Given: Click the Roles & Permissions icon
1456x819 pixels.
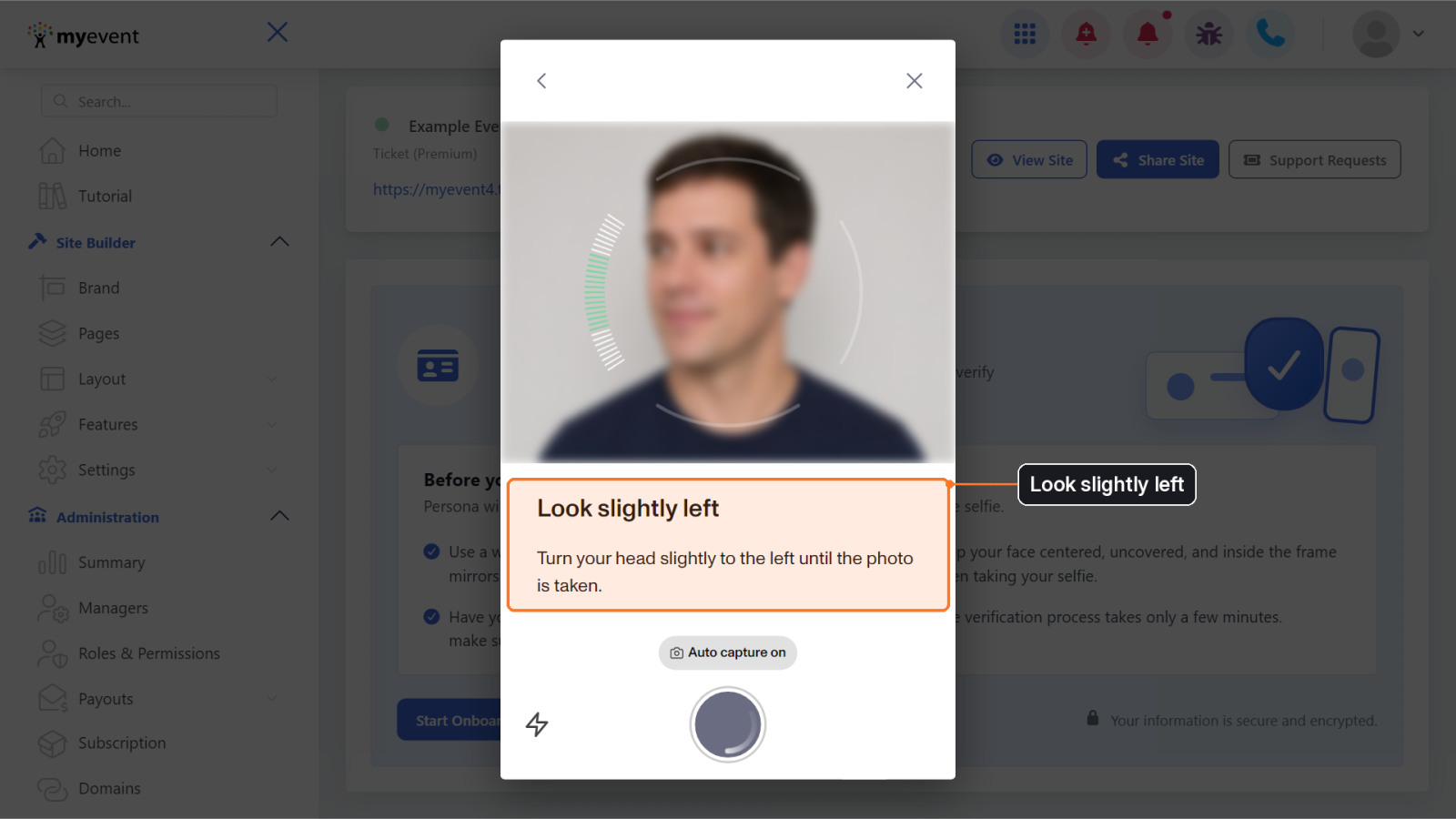Looking at the screenshot, I should click(x=53, y=653).
